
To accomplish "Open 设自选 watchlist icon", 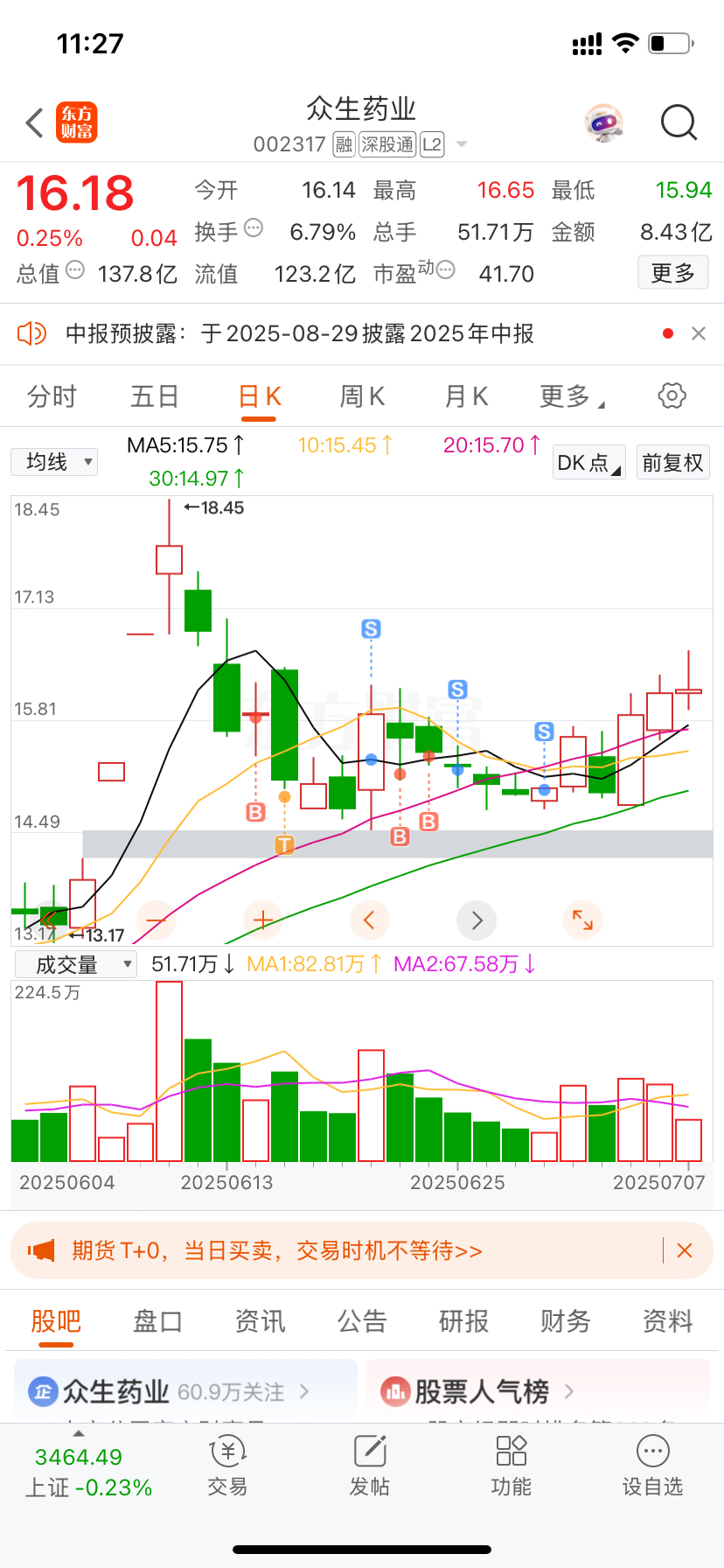I will pos(653,1467).
